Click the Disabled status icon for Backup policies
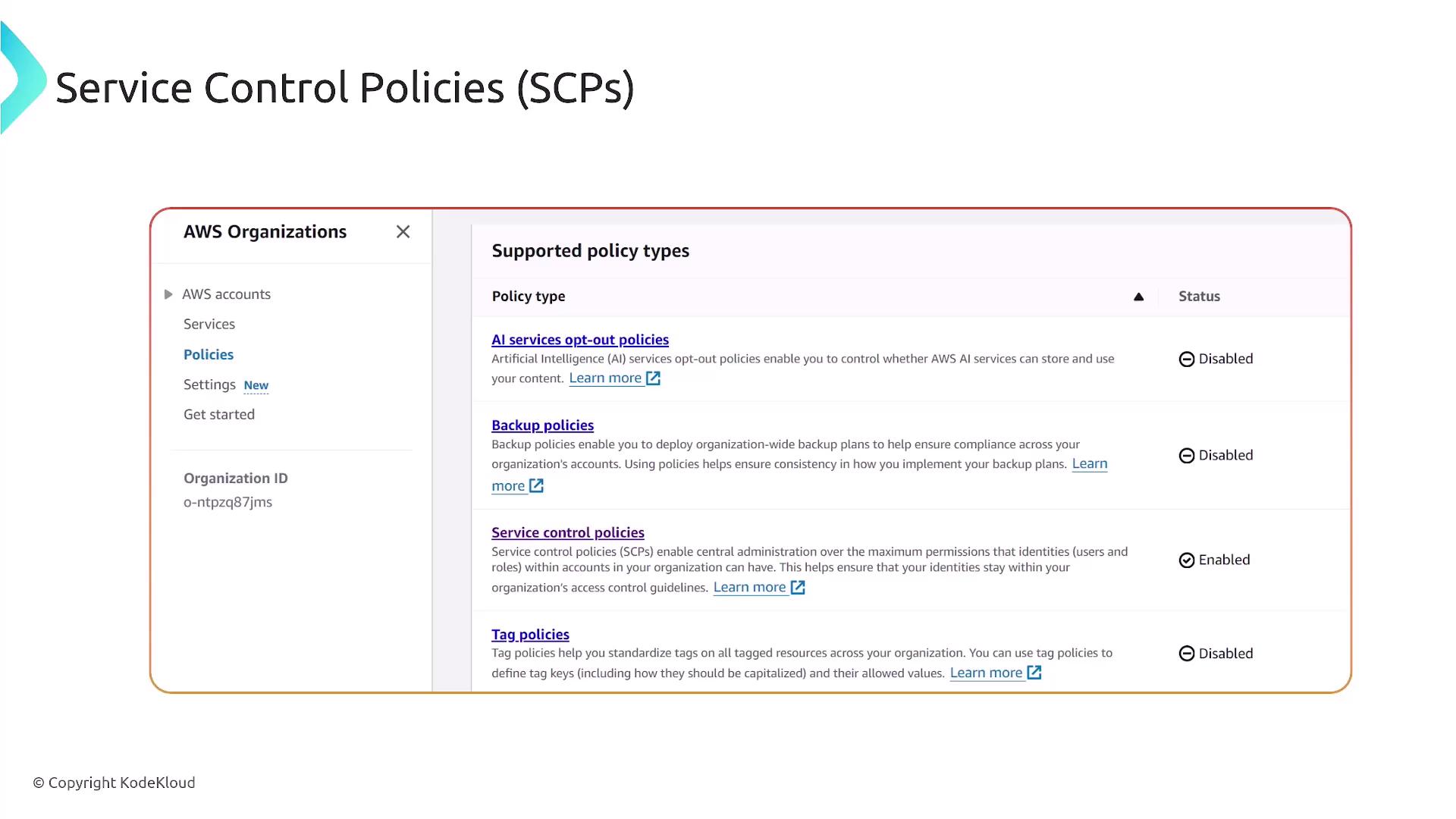The image size is (1456, 819). pos(1187,456)
